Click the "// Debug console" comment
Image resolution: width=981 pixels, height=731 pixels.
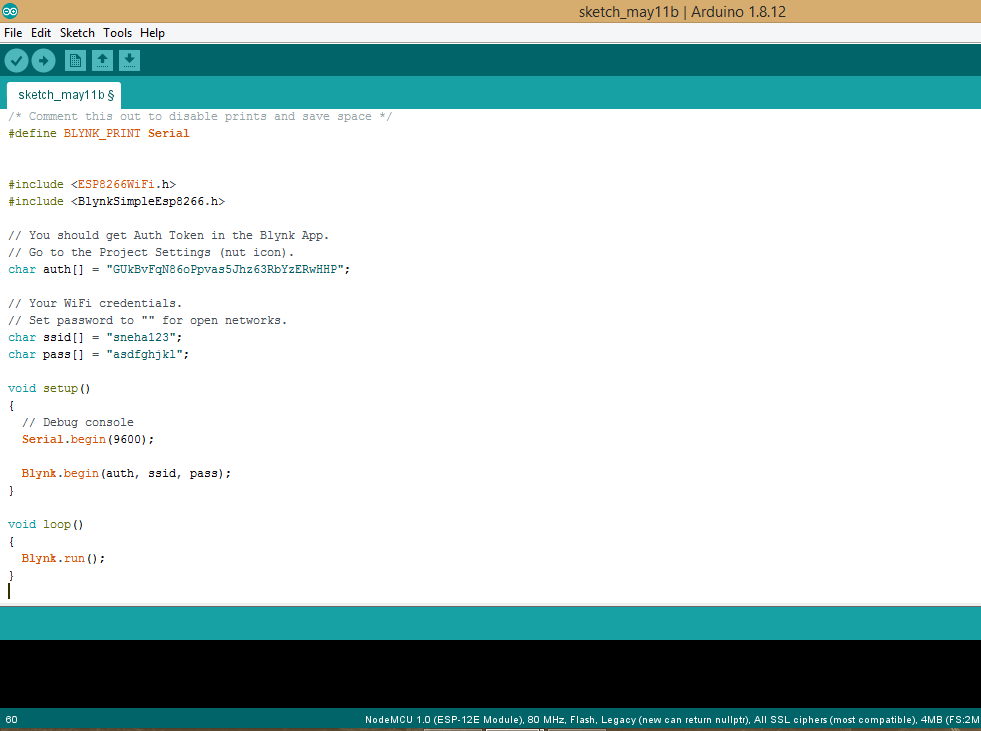(78, 422)
